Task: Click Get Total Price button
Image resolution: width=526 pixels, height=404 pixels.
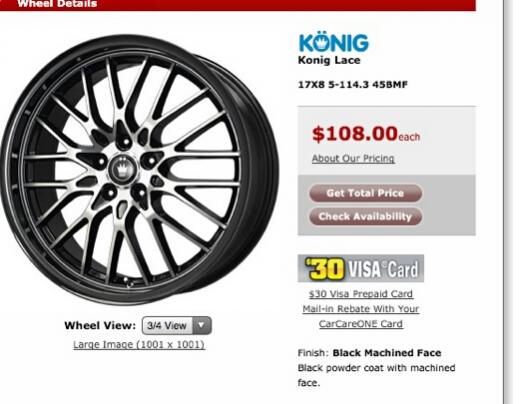Action: click(x=365, y=193)
